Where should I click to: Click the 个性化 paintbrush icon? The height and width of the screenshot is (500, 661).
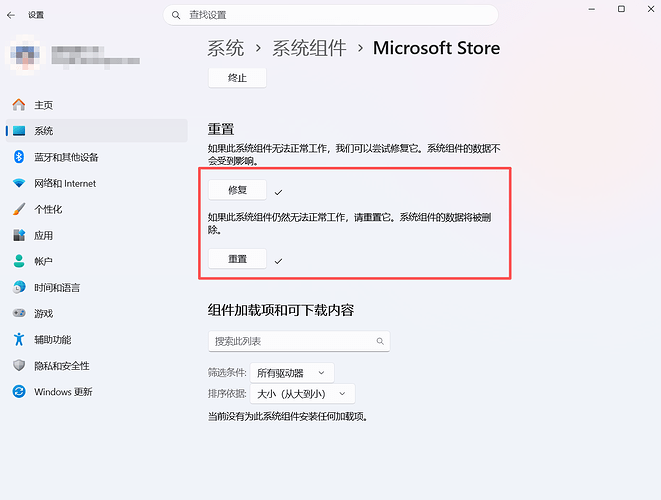coord(19,209)
